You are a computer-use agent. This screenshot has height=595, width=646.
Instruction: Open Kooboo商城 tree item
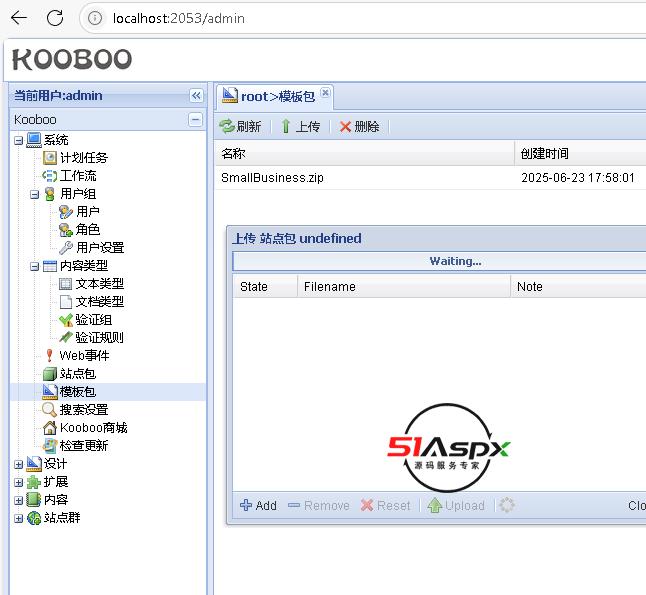coord(94,428)
